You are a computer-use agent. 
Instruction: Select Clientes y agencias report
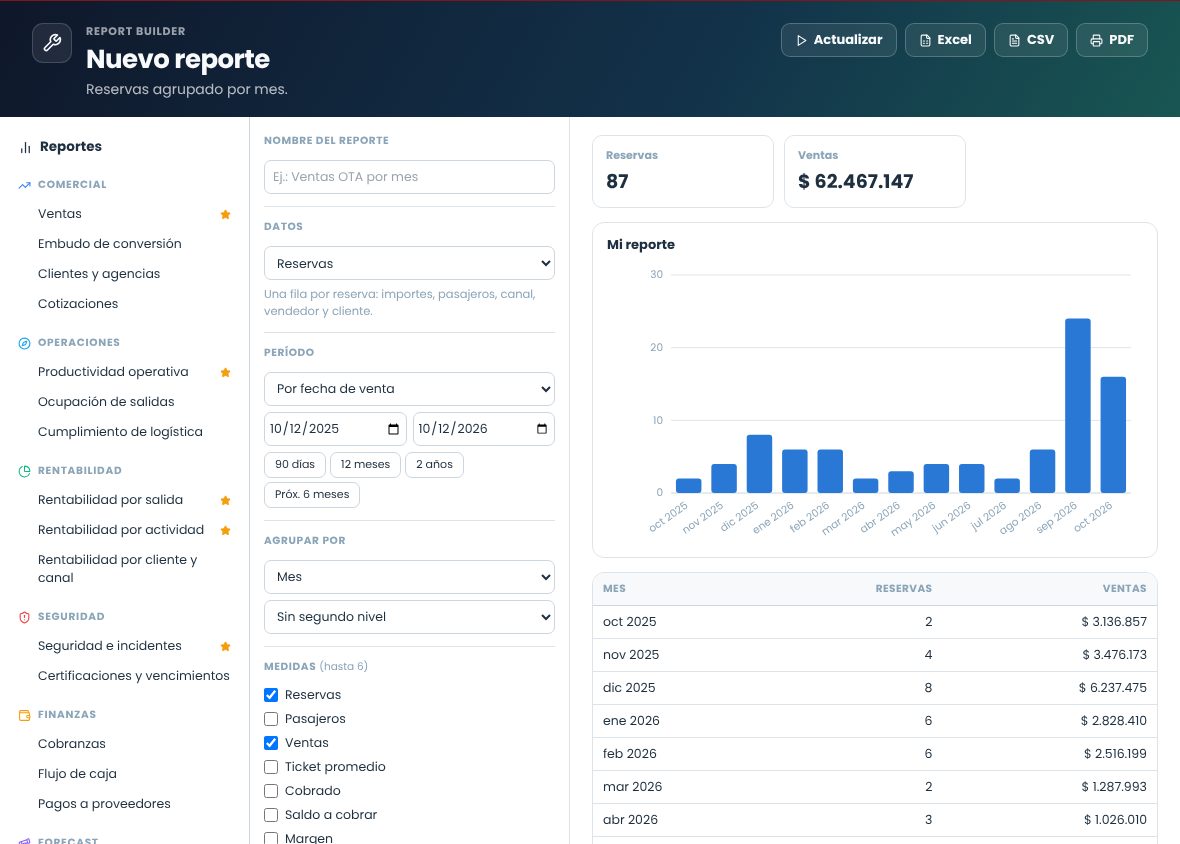point(99,274)
